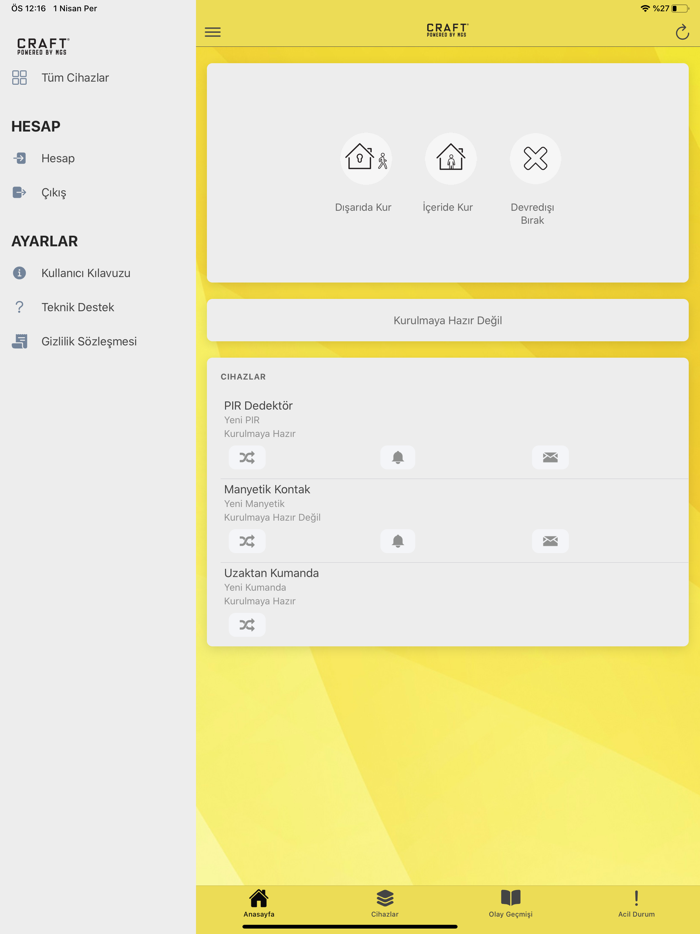Select the Uzaktan Kumanda device name
The height and width of the screenshot is (934, 700).
[271, 573]
